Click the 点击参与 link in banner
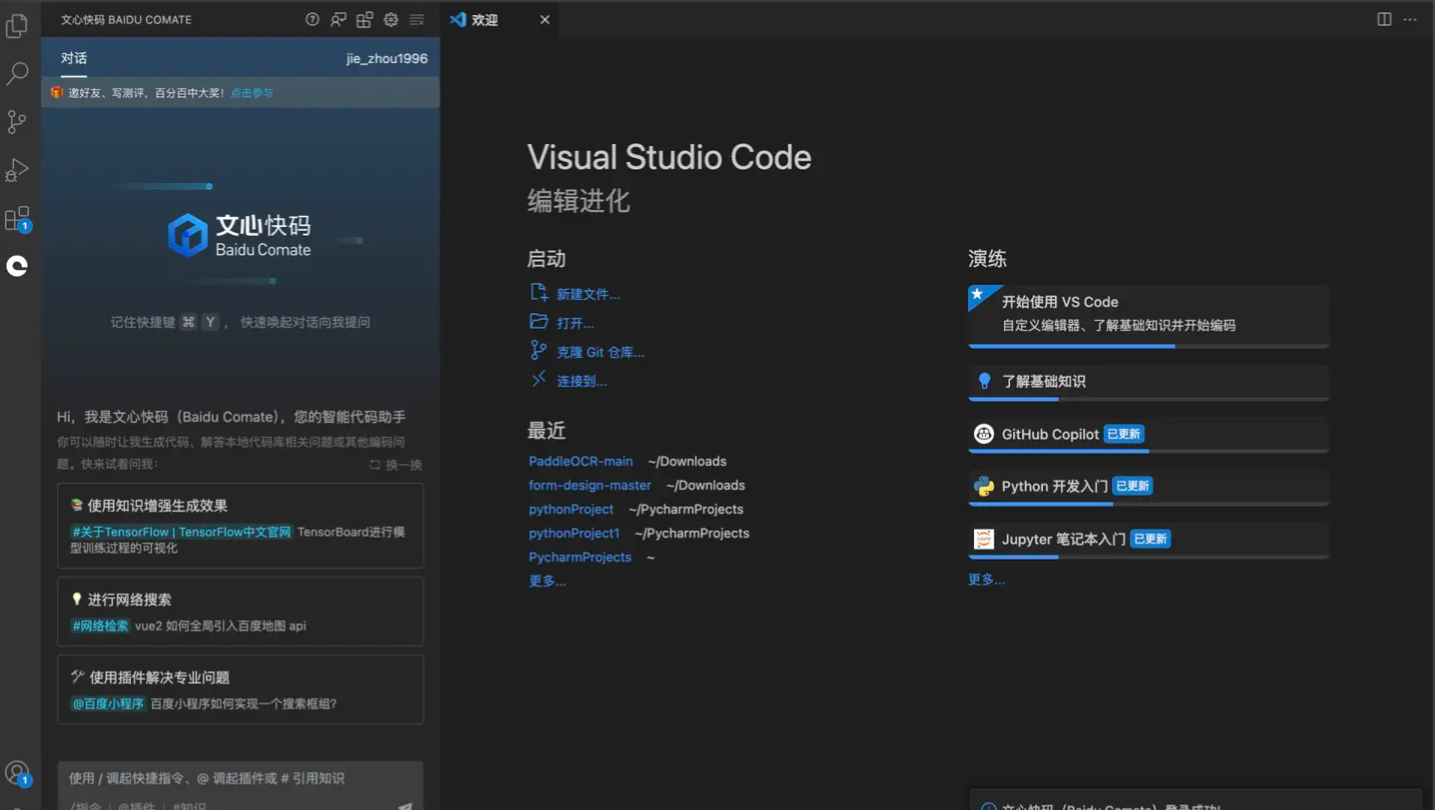Viewport: 1435px width, 810px height. (x=252, y=93)
